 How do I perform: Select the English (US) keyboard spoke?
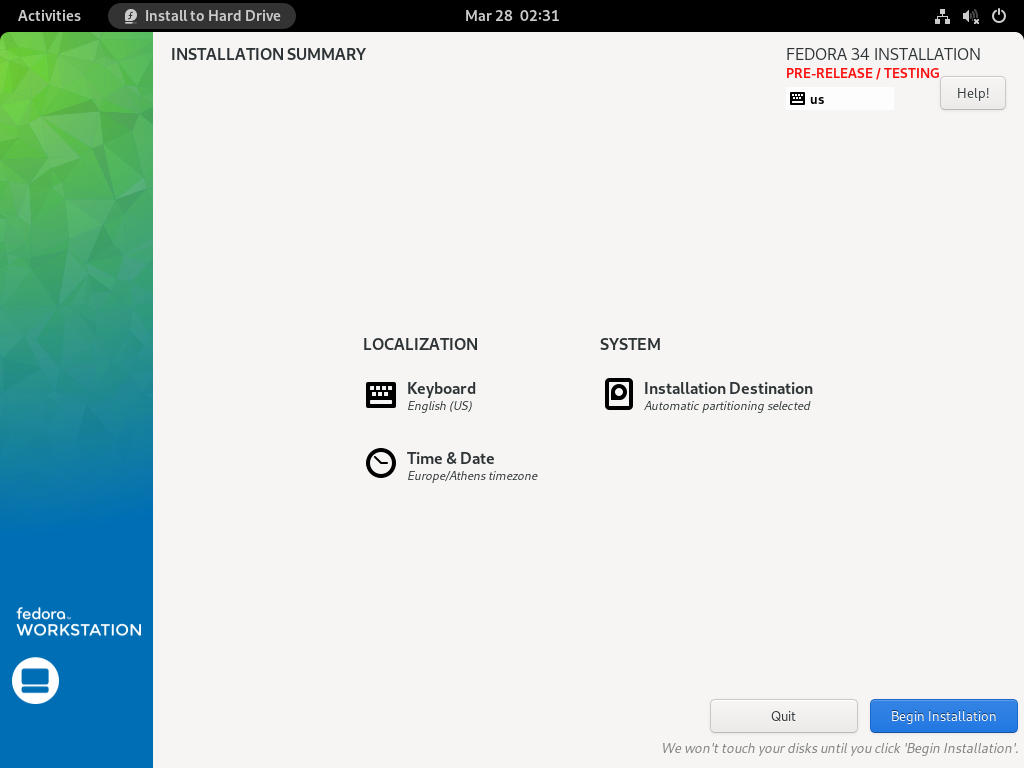click(441, 406)
